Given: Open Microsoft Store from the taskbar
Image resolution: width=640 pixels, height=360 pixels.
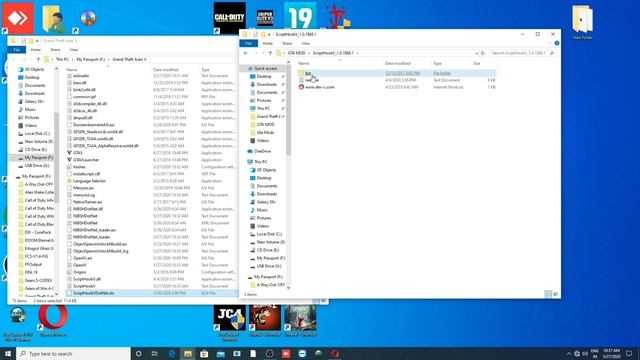Looking at the screenshot, I should click(x=204, y=353).
